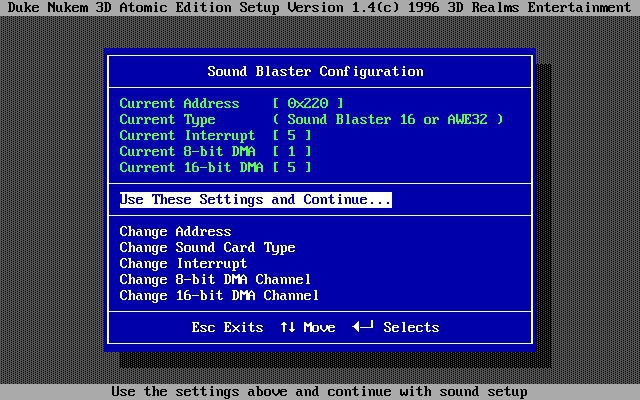This screenshot has height=400, width=640.
Task: Click the Current Address label
Action: (179, 103)
